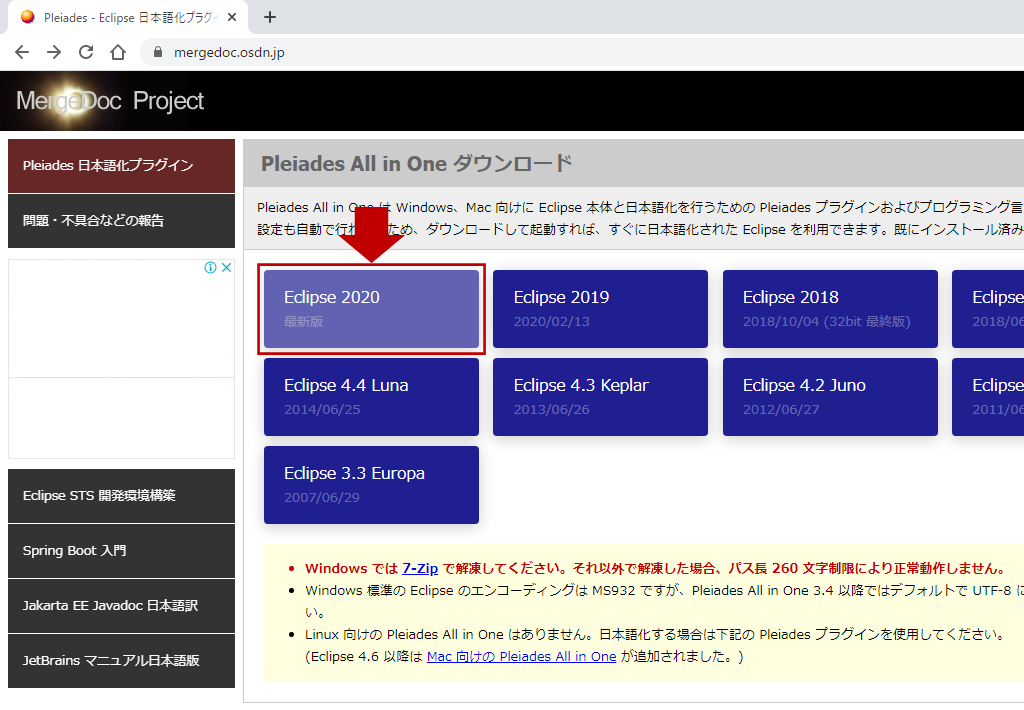
Task: Select the Eclipse 2018 download tile
Action: [x=830, y=309]
